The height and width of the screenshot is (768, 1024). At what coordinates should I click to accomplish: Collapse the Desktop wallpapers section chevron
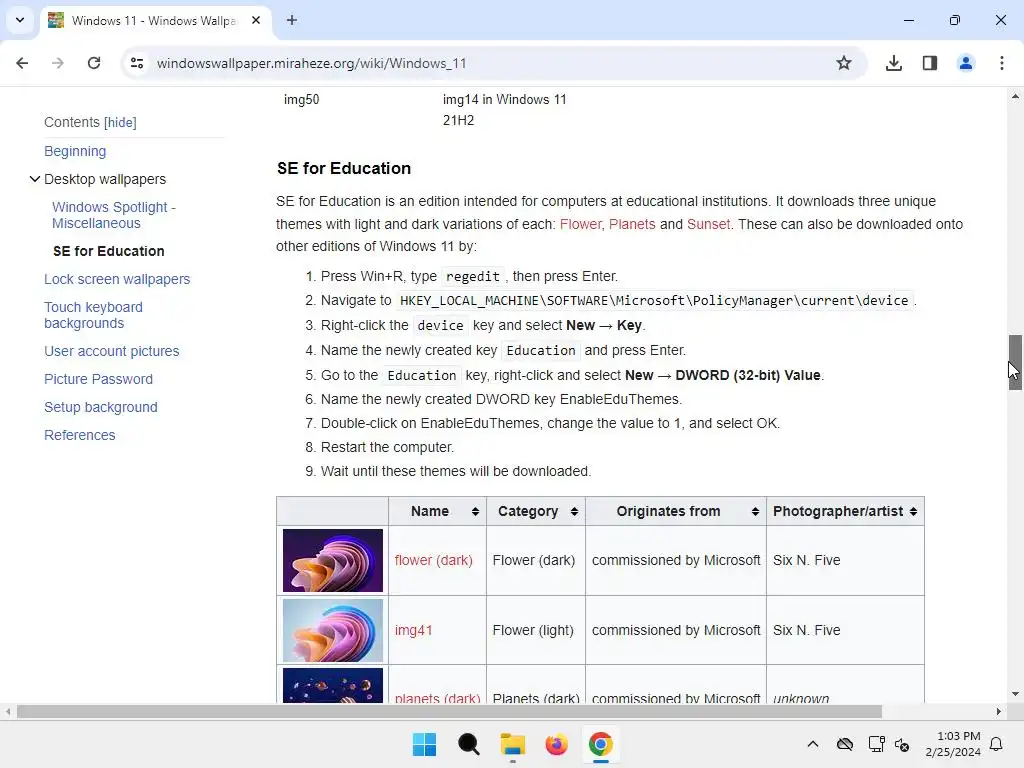tap(35, 179)
